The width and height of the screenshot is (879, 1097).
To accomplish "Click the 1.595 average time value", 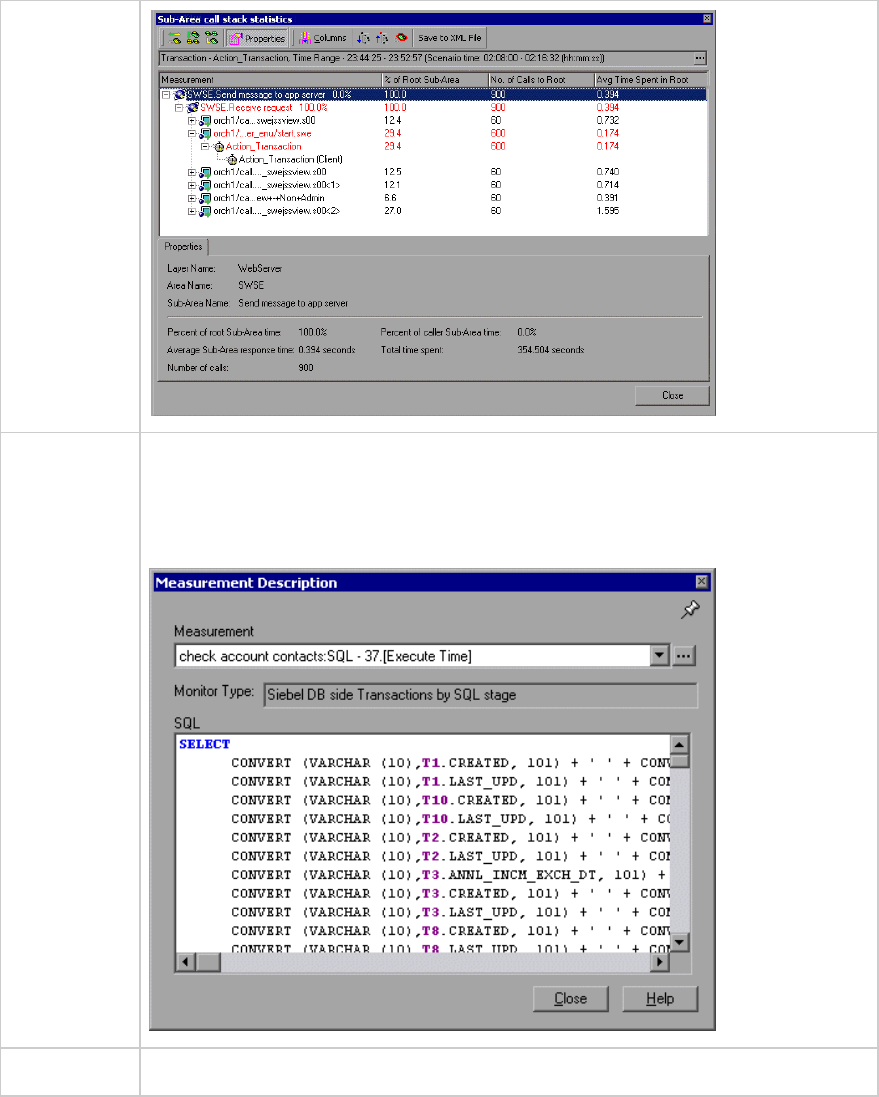I will [607, 211].
